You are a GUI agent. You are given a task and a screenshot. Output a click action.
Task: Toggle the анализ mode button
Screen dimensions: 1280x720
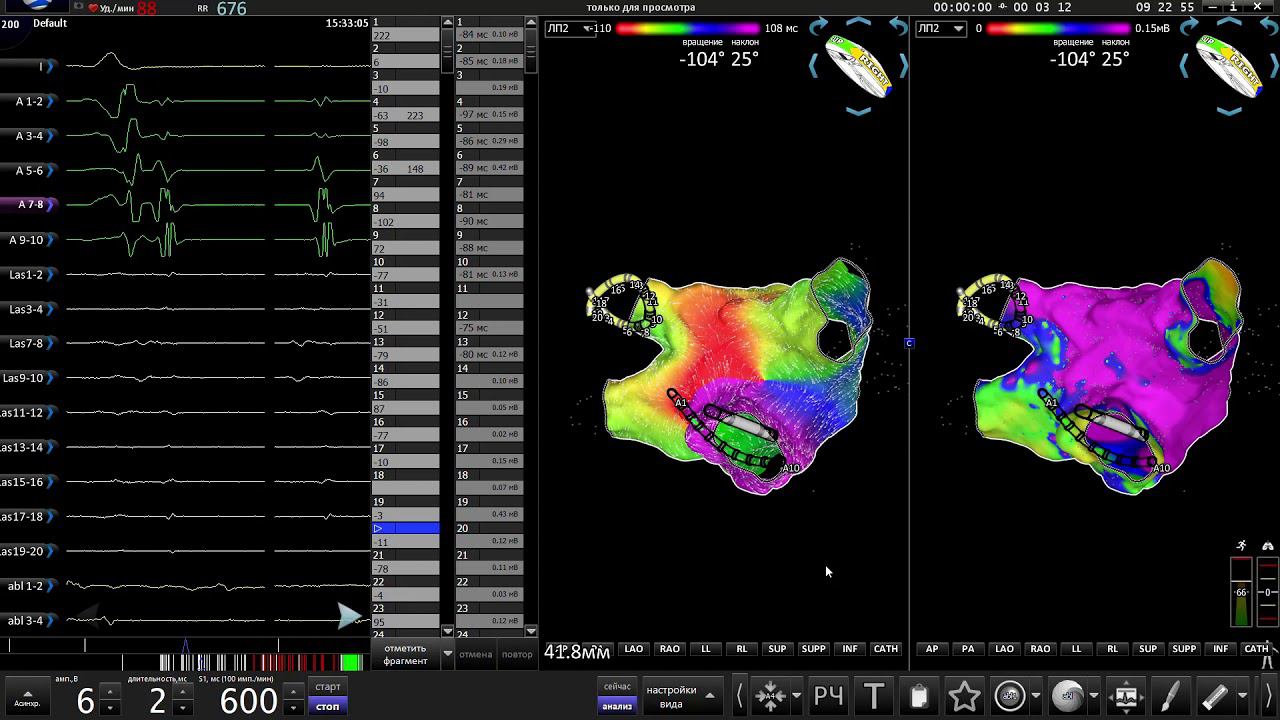(x=617, y=706)
